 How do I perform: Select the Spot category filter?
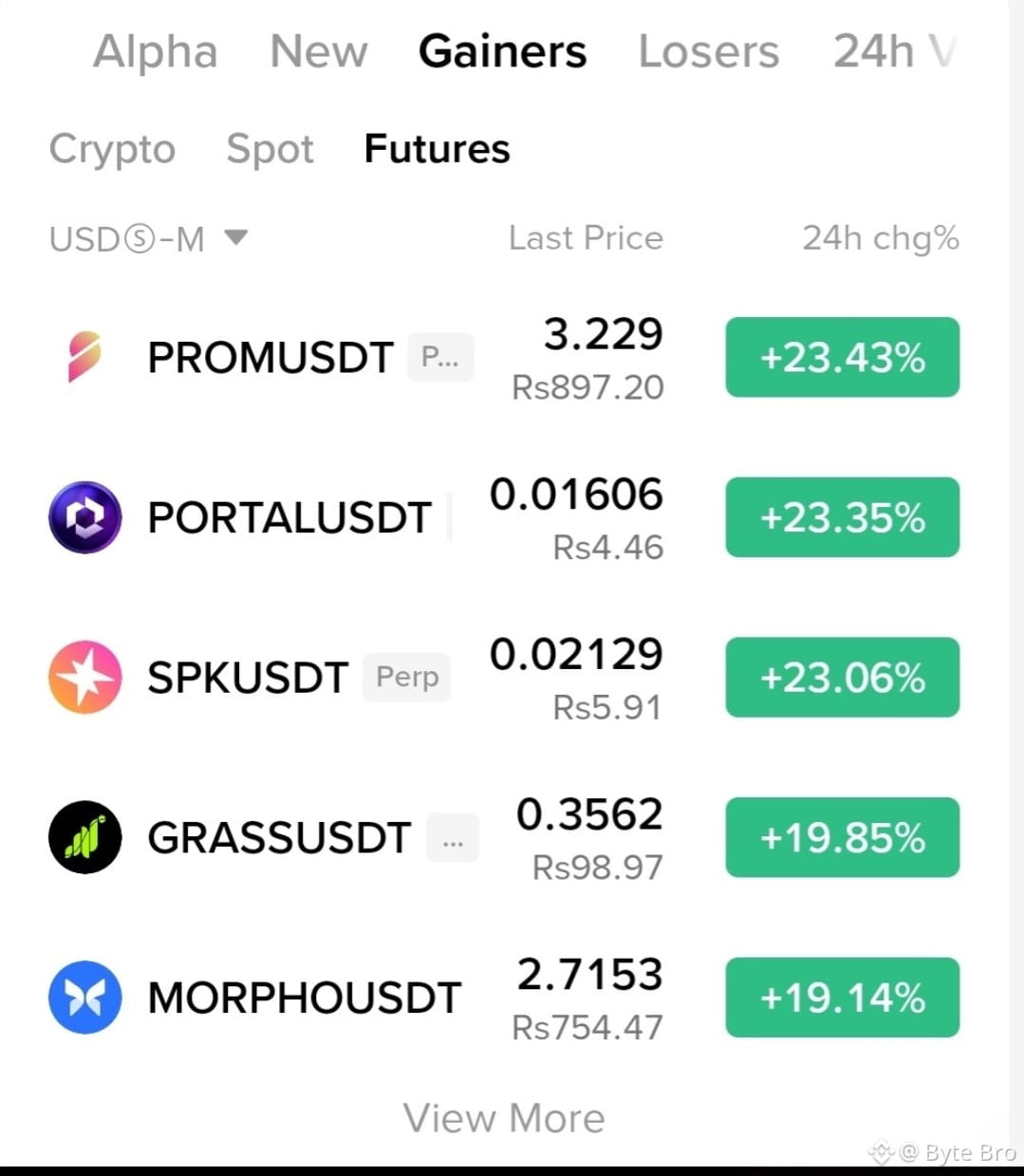[x=270, y=150]
